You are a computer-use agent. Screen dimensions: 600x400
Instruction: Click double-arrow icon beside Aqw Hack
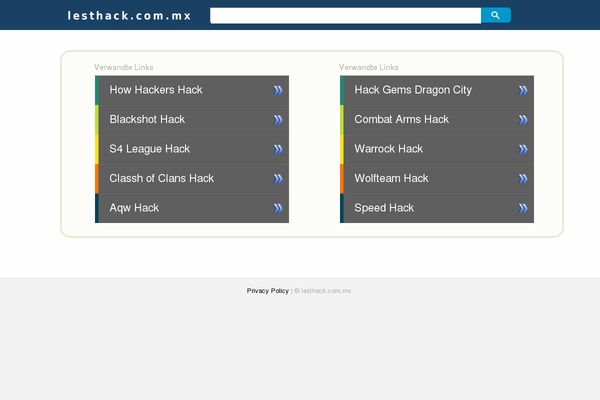click(x=278, y=208)
